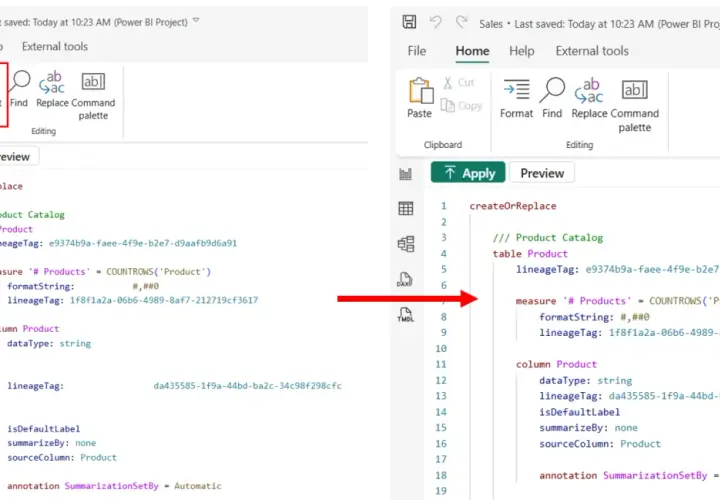Click the Paste clipboard icon

[x=420, y=98]
